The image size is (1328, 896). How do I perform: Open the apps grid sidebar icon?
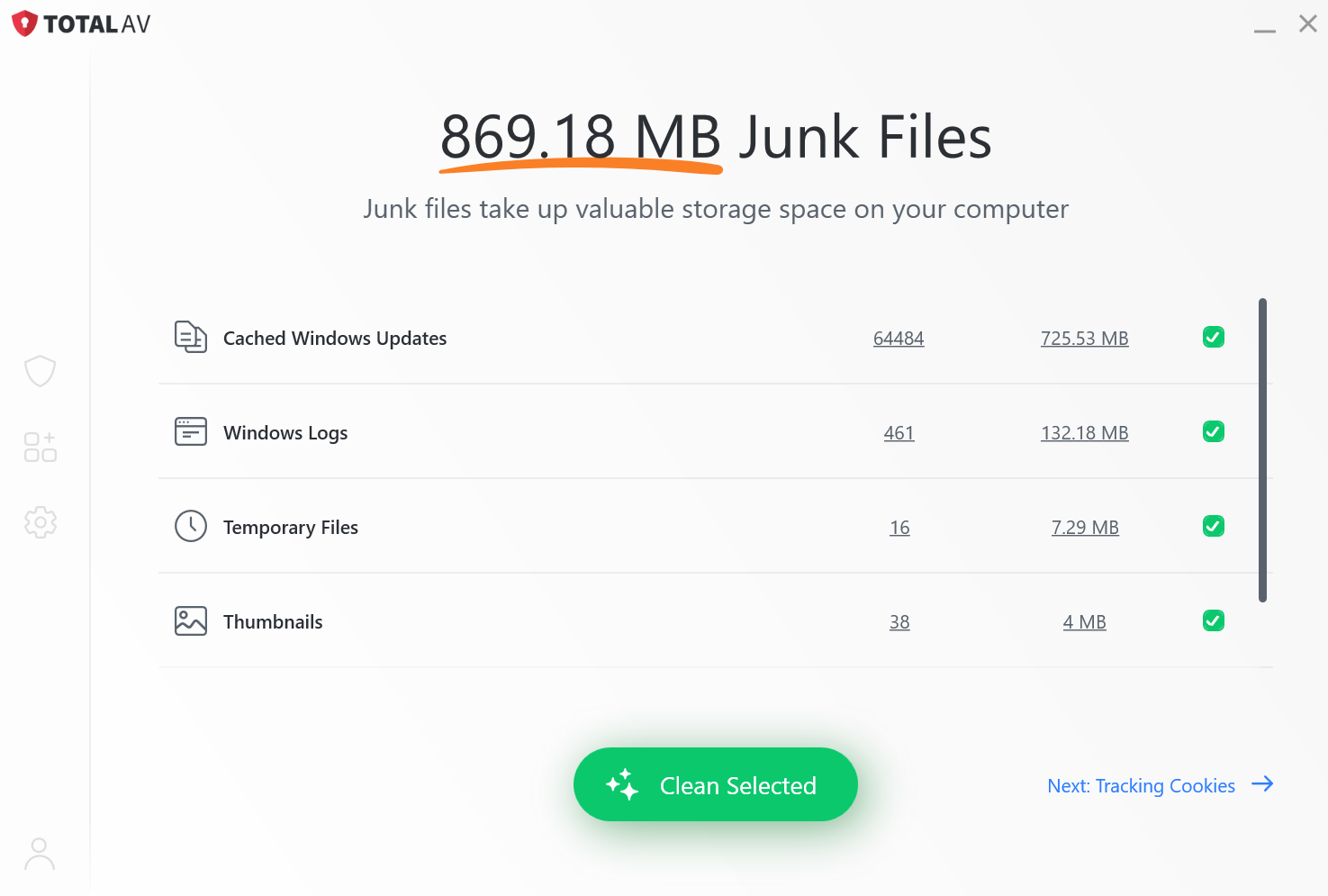(x=40, y=447)
